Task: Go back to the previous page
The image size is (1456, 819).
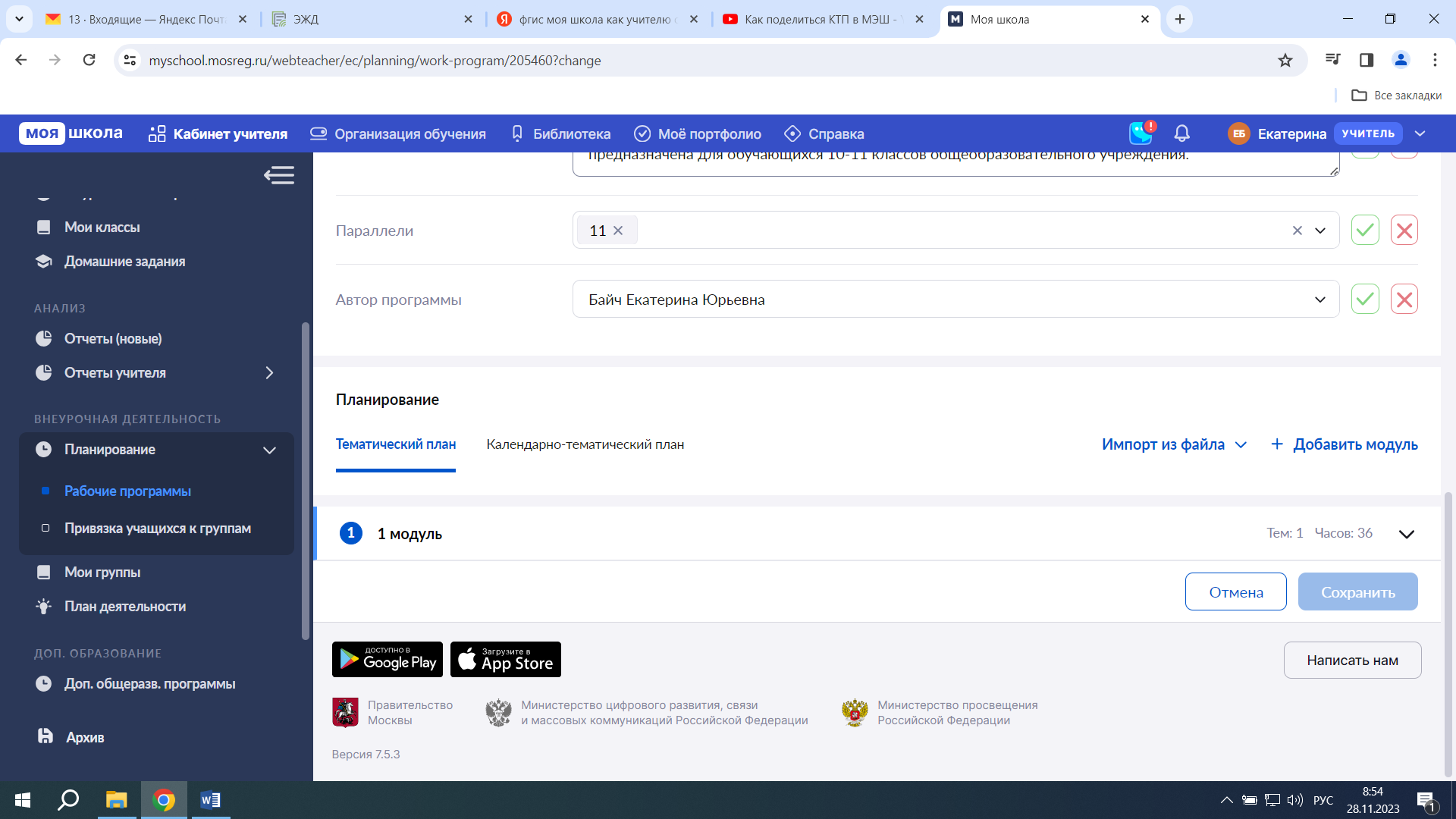Action: pos(21,60)
